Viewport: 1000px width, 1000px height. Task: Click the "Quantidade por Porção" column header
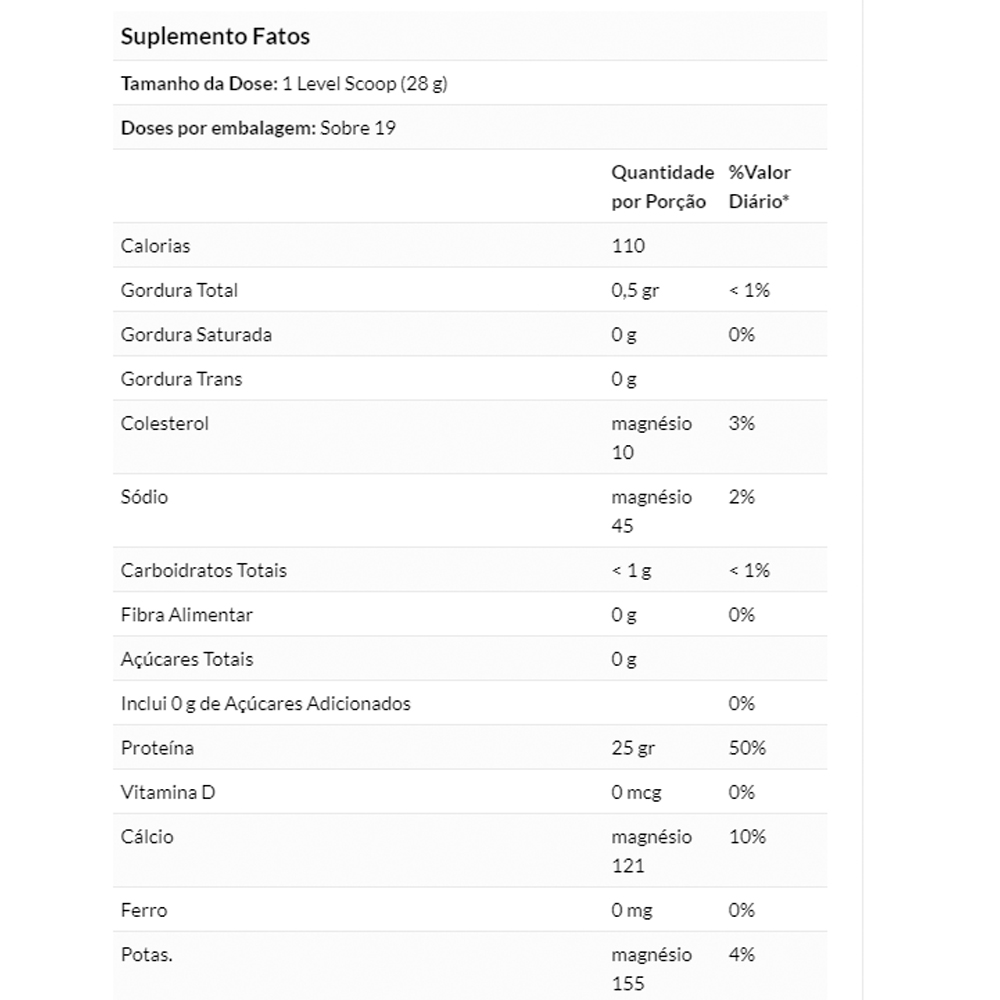[x=662, y=187]
